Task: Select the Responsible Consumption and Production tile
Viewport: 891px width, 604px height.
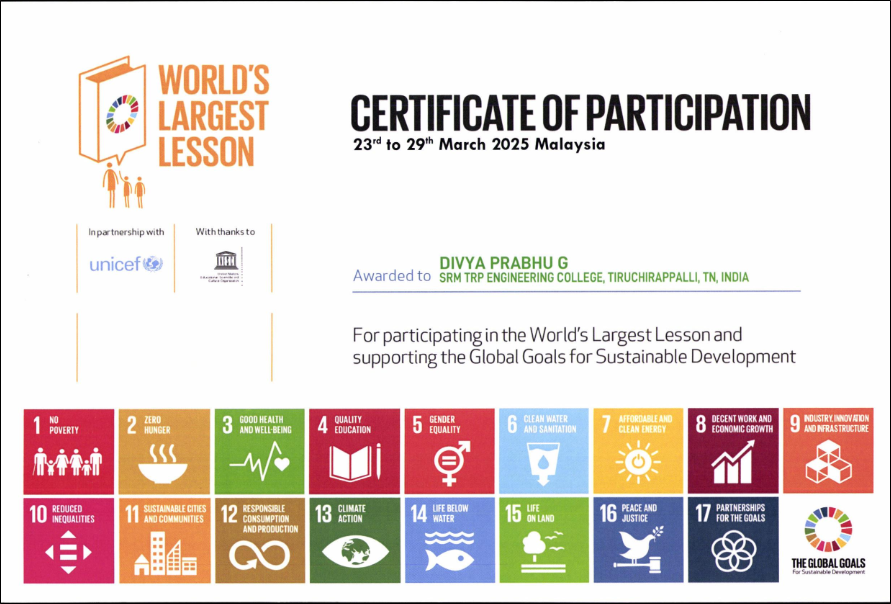Action: tap(259, 540)
